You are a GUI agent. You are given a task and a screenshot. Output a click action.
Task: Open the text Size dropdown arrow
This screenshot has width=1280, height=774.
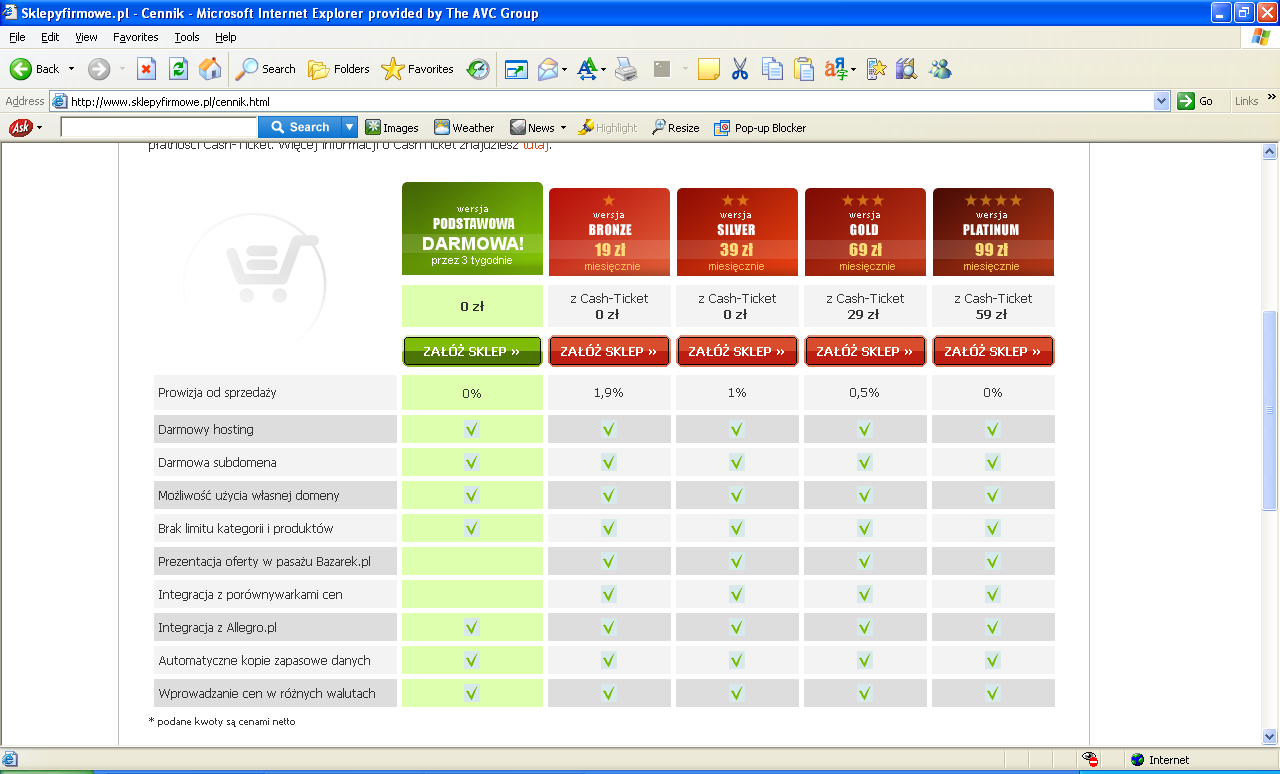(604, 69)
